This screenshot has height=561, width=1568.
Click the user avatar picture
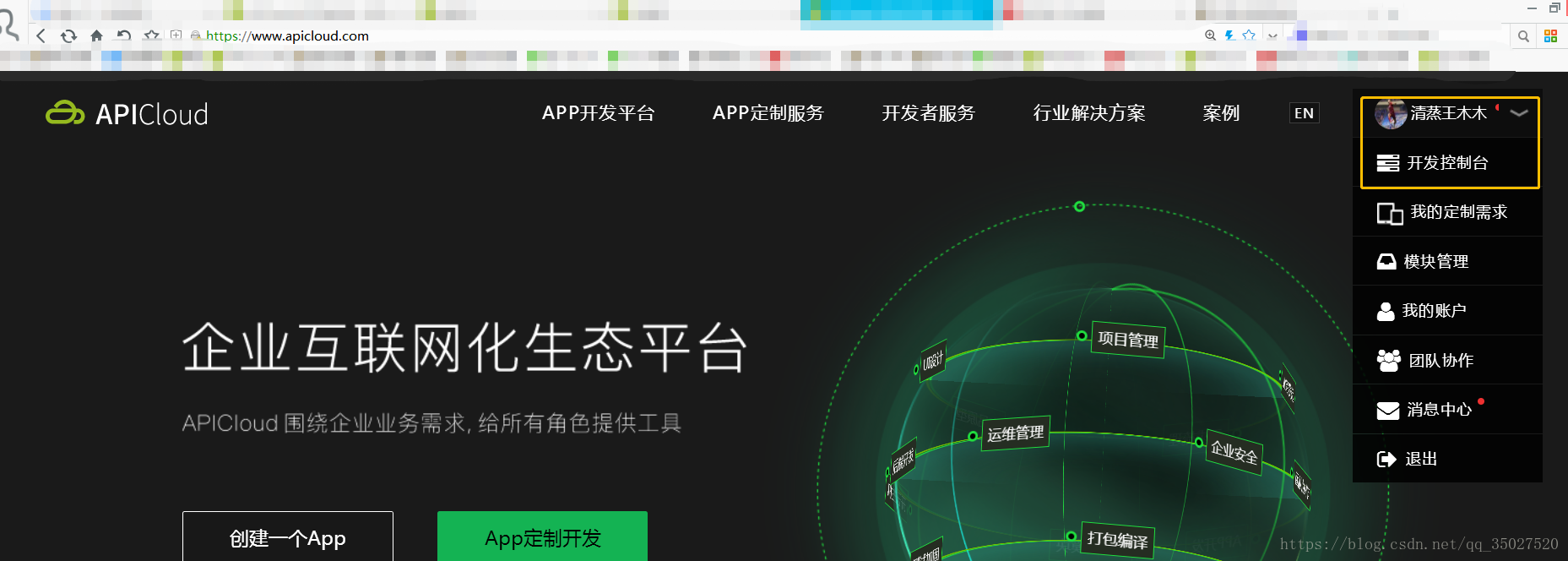coord(1390,113)
